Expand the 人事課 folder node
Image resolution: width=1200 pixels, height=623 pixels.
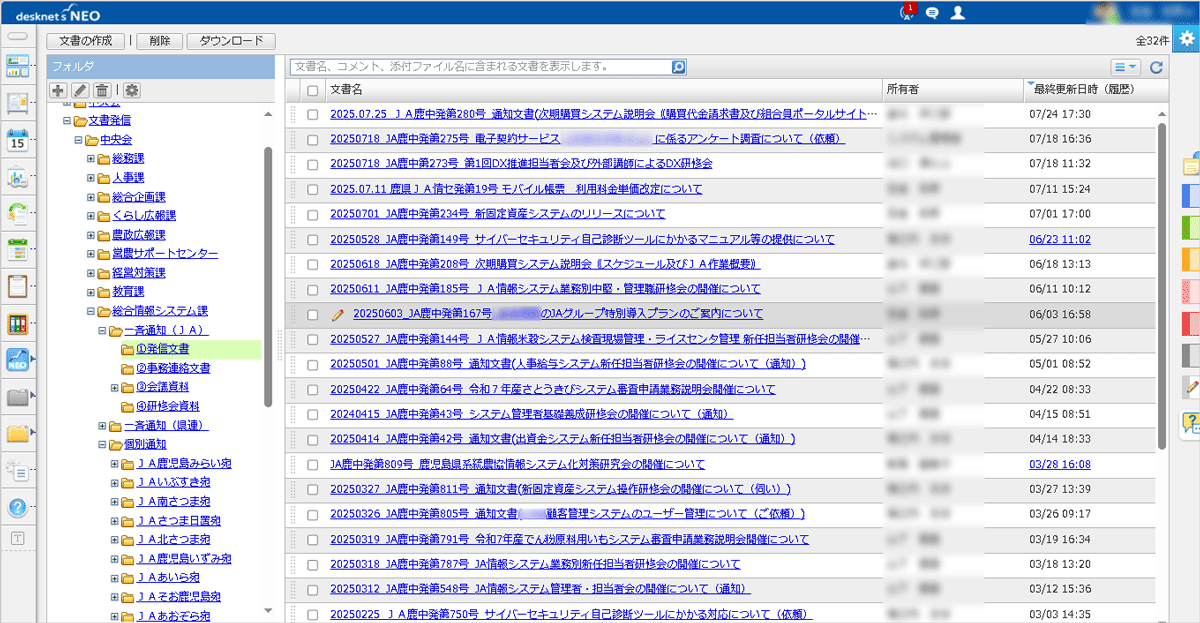(90, 177)
